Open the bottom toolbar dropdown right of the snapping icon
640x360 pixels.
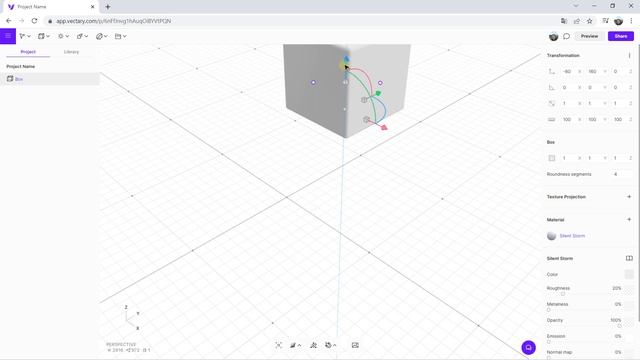[x=331, y=345]
